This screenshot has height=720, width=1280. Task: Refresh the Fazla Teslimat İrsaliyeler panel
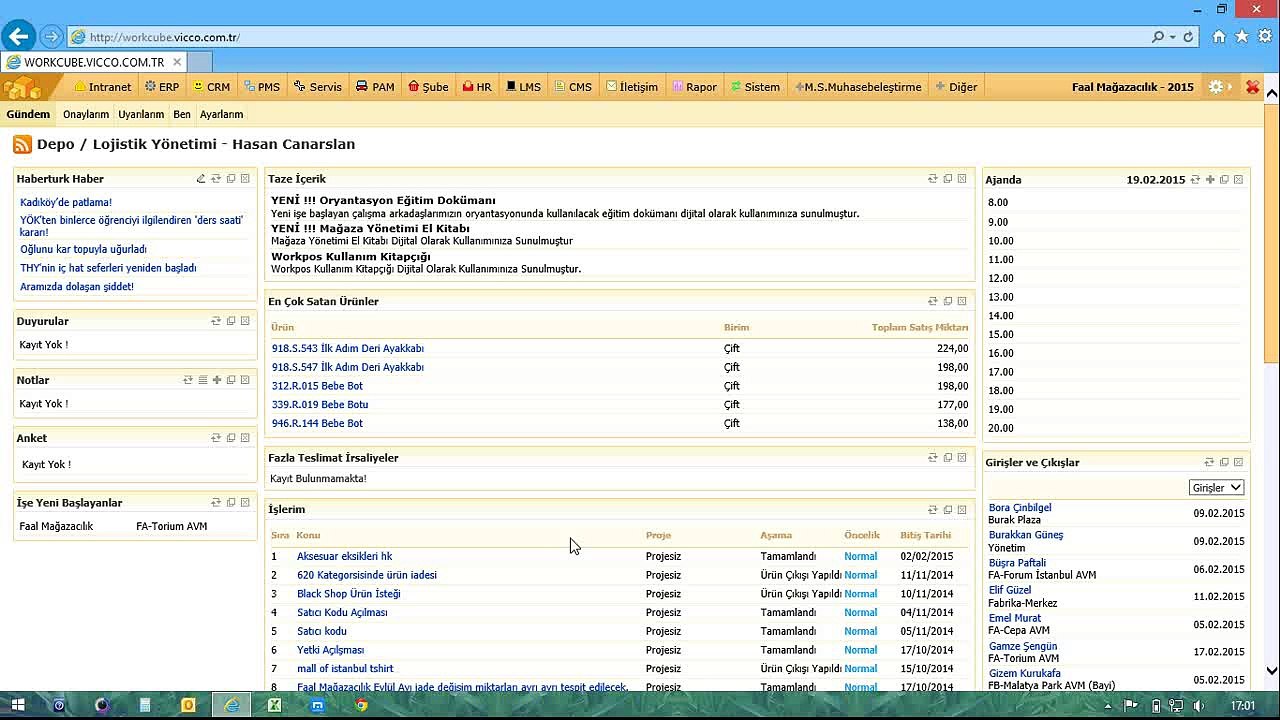click(933, 458)
